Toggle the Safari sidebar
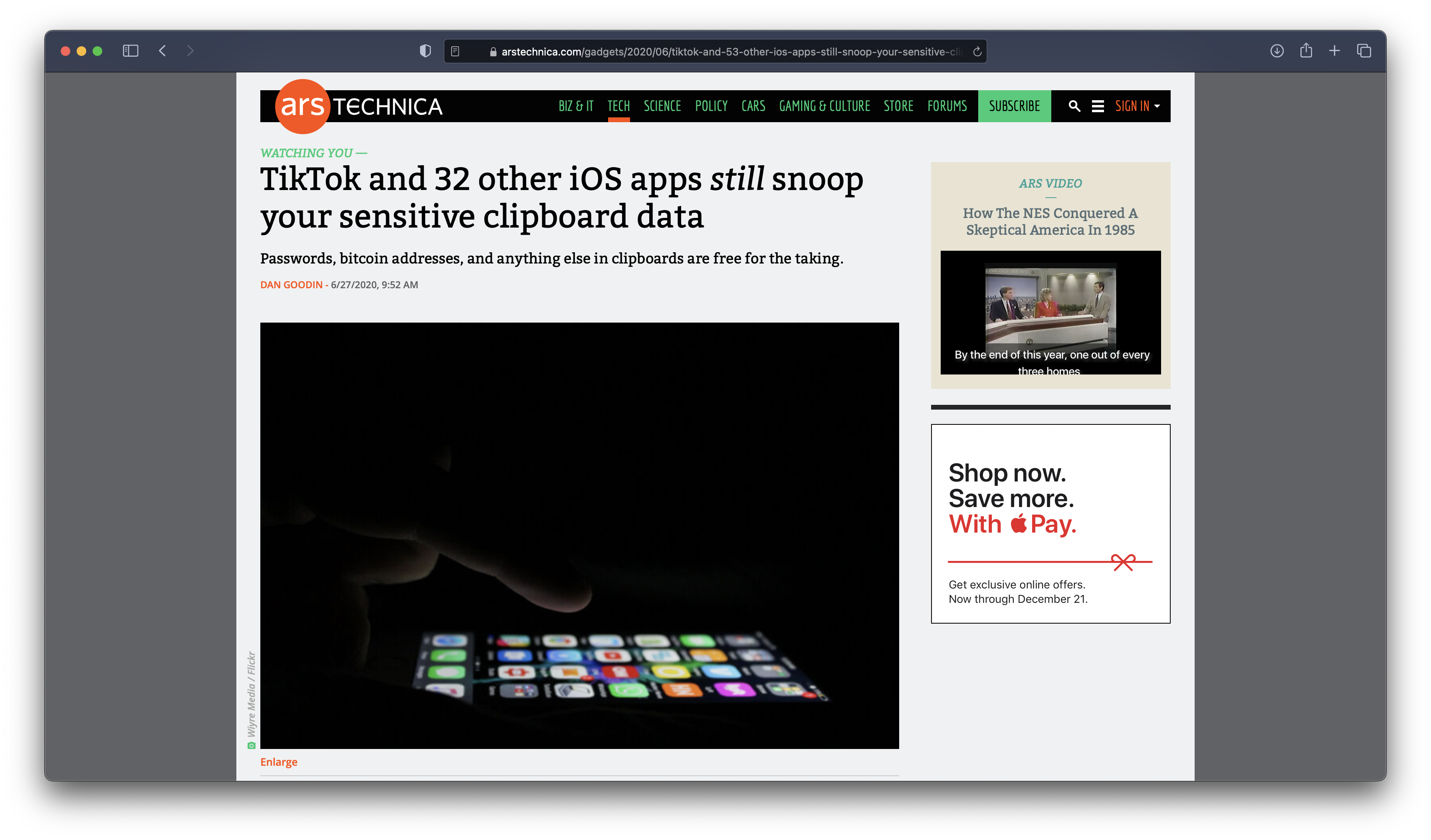Viewport: 1431px width, 840px height. click(x=131, y=51)
